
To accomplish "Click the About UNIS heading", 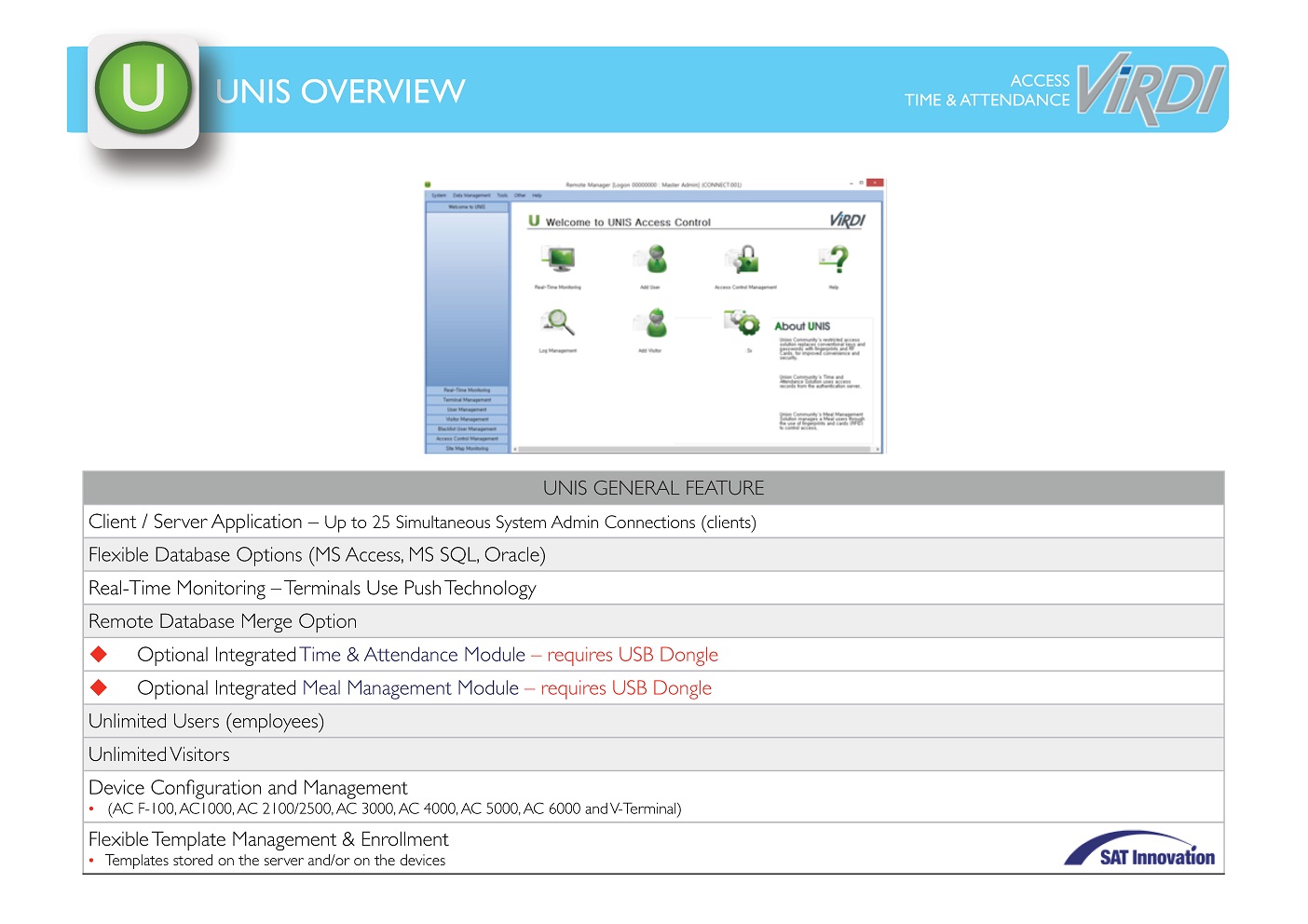I will (802, 326).
